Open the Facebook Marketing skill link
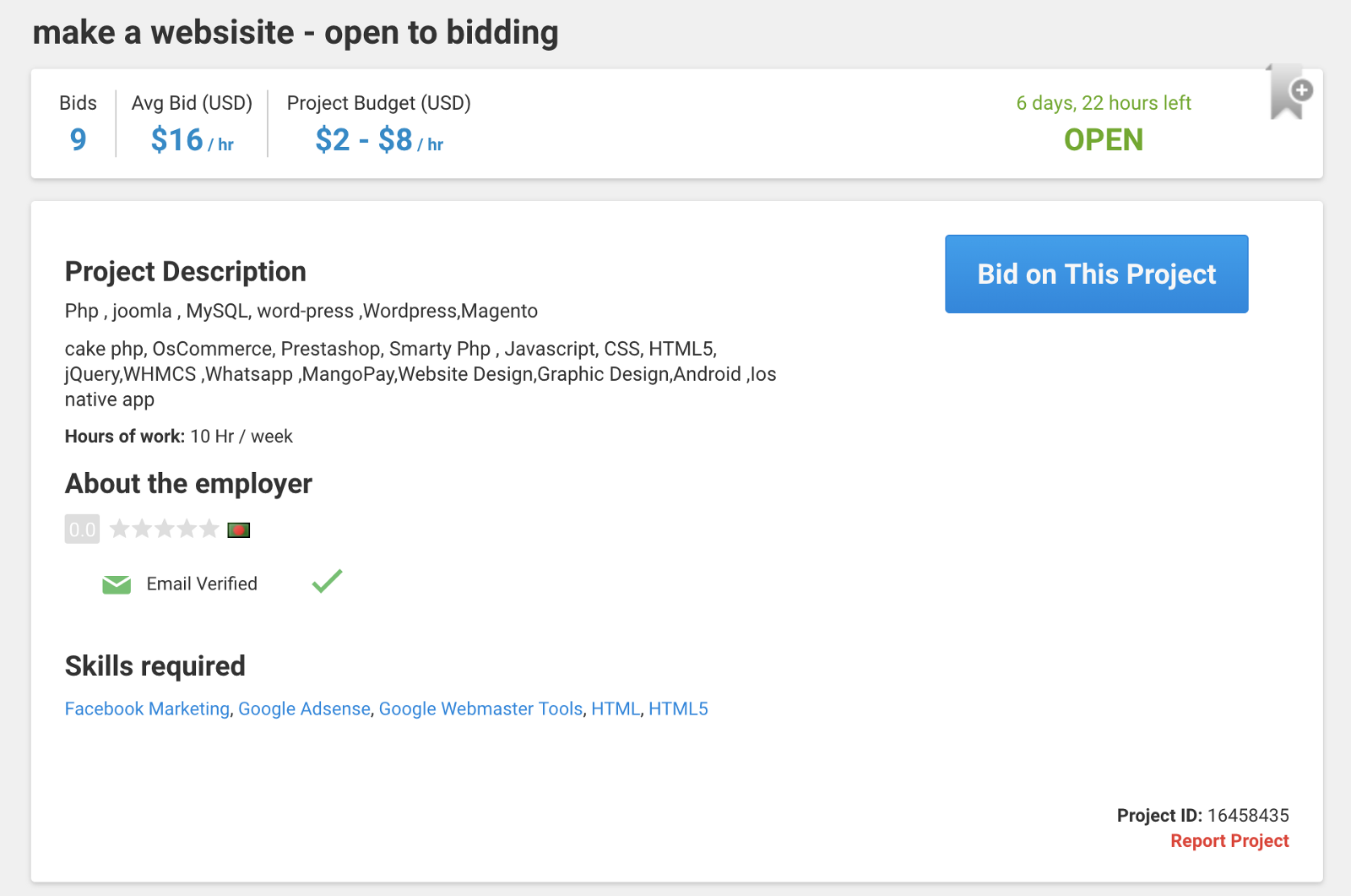 click(147, 709)
